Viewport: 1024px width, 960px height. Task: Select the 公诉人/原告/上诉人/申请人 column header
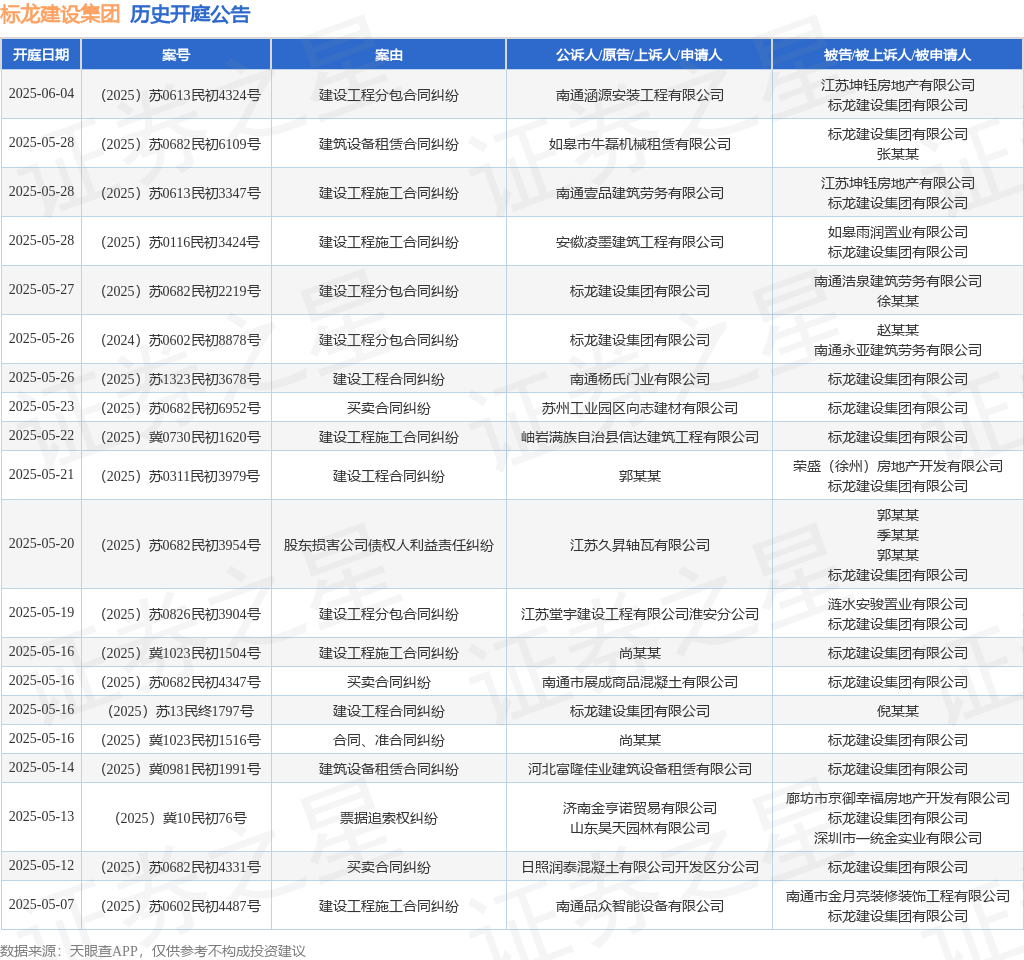click(639, 55)
